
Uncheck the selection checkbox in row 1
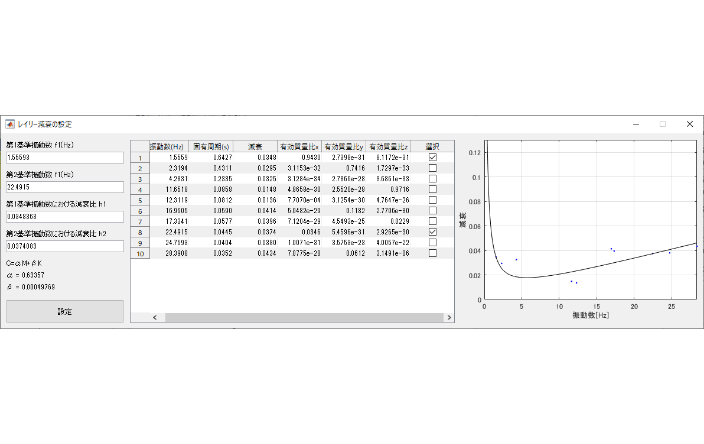(x=432, y=157)
